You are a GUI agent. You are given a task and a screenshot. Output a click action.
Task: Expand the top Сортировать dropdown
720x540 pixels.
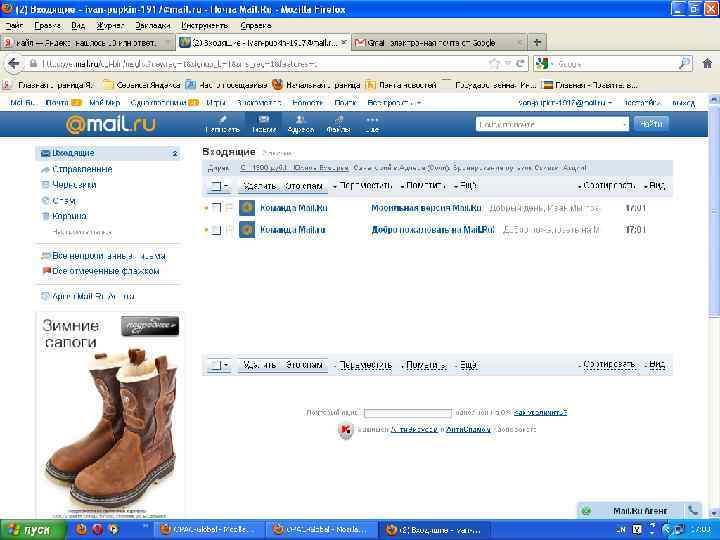[x=607, y=186]
